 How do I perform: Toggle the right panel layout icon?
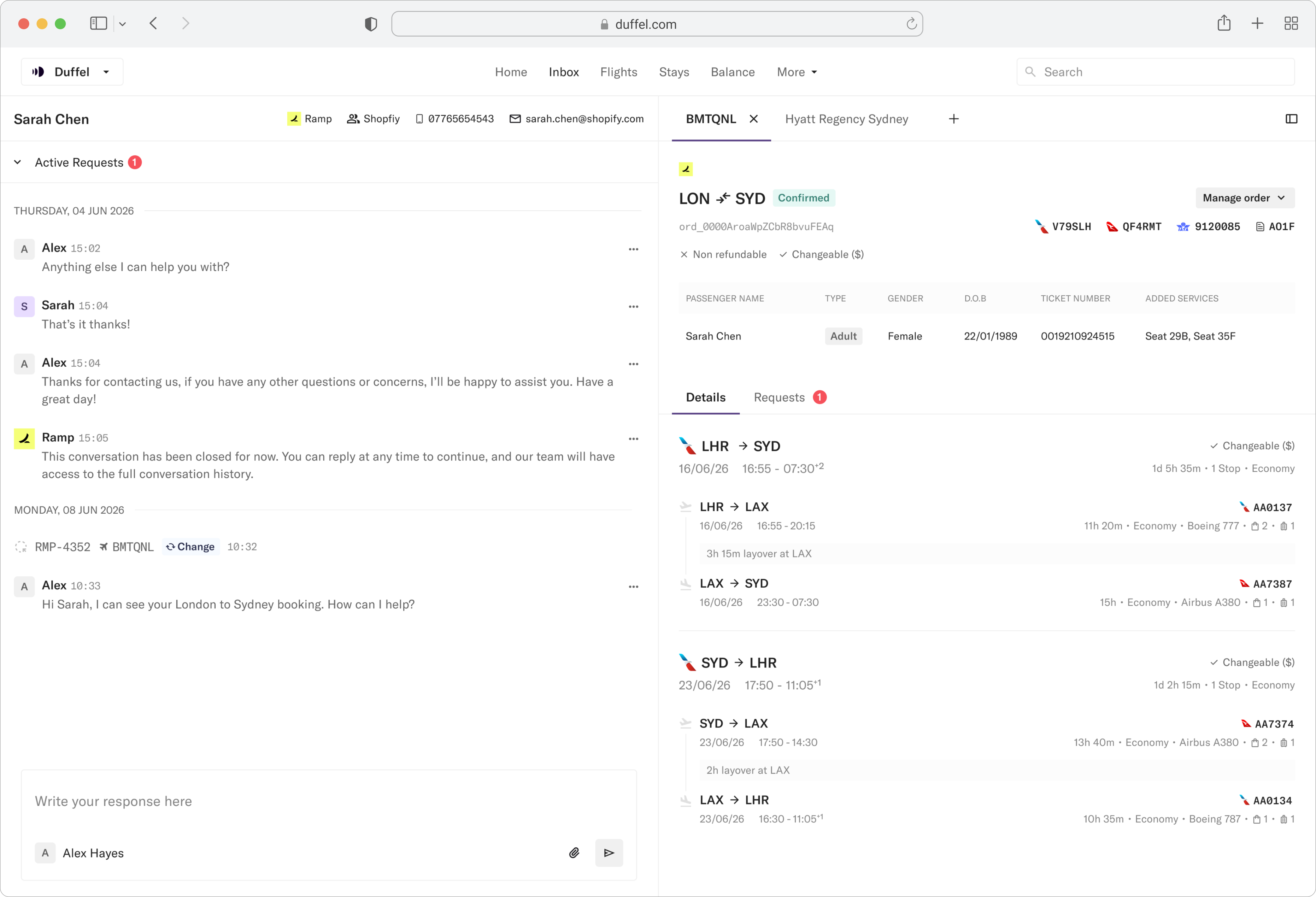[1291, 119]
